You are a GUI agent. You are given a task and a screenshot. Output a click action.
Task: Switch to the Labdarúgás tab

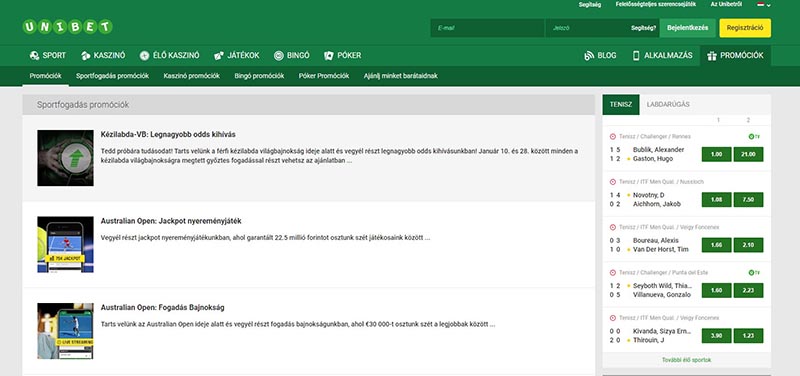pos(668,105)
